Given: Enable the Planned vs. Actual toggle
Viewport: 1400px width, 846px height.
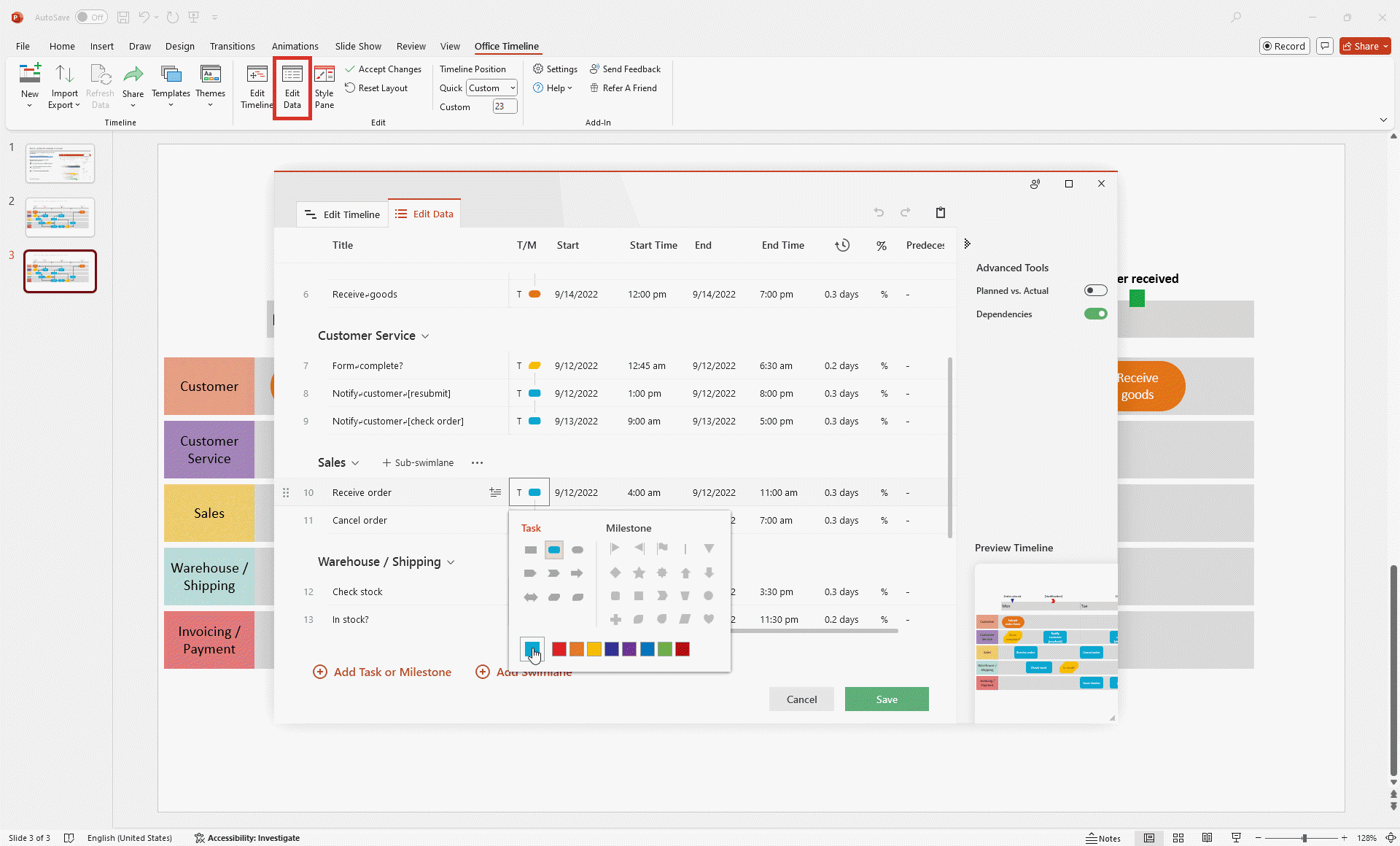Looking at the screenshot, I should coord(1096,290).
